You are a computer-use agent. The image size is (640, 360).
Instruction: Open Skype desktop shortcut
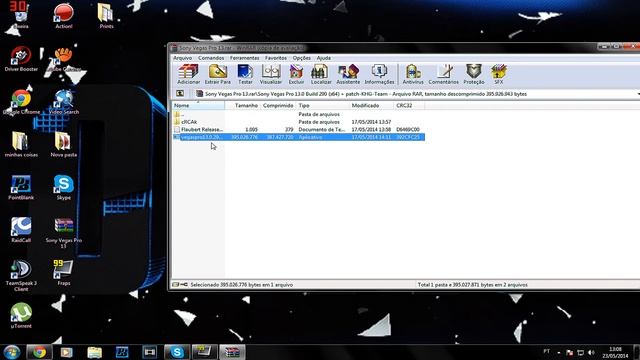(64, 188)
